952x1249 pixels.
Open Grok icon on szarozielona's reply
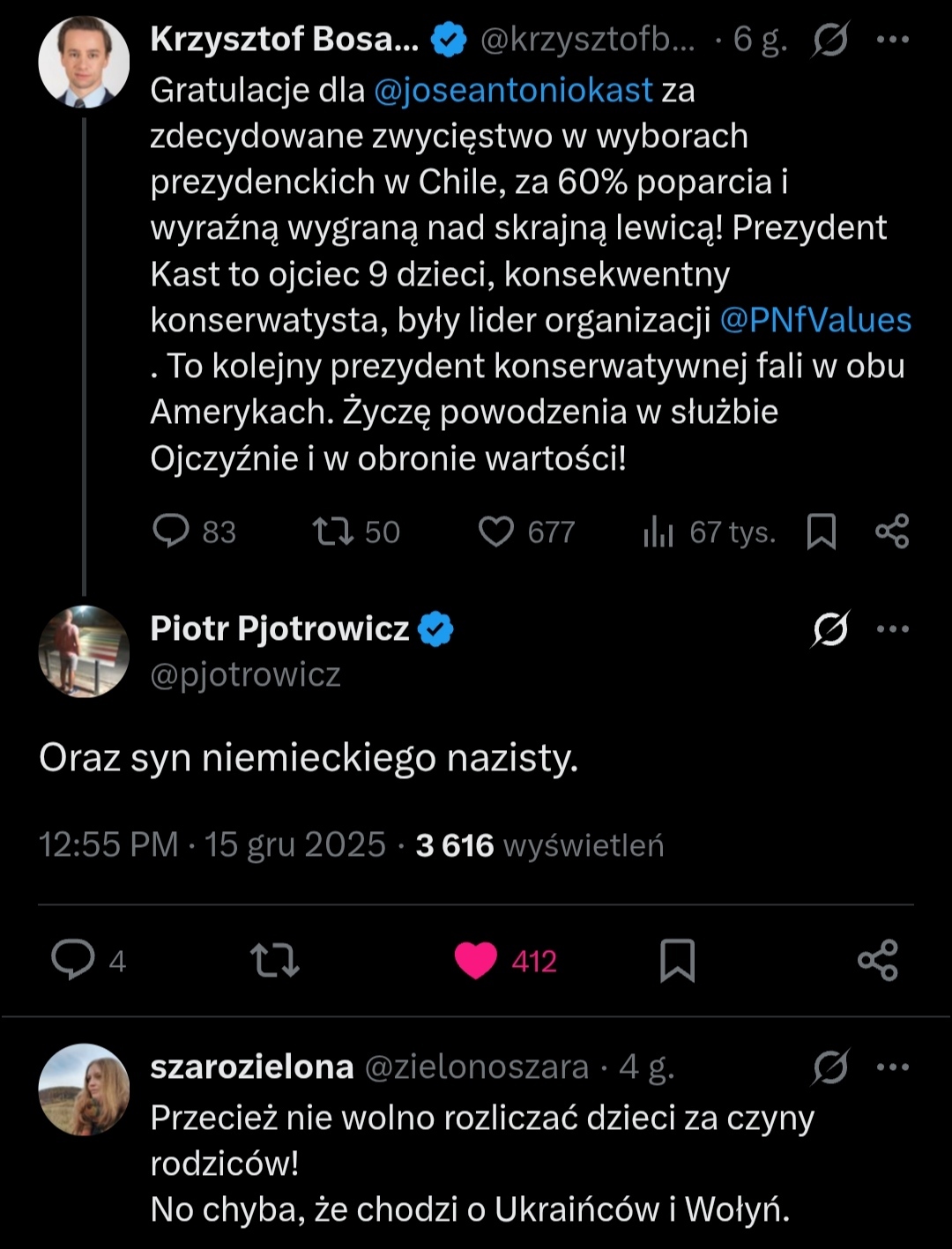coord(830,1067)
